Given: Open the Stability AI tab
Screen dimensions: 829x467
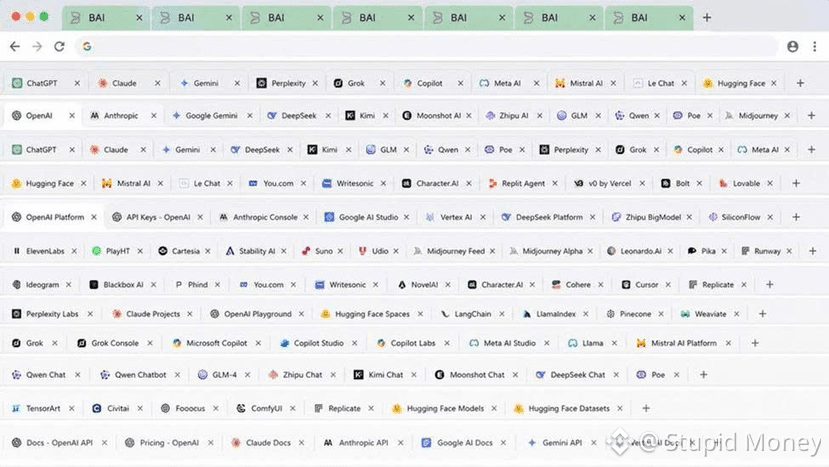Looking at the screenshot, I should [256, 251].
